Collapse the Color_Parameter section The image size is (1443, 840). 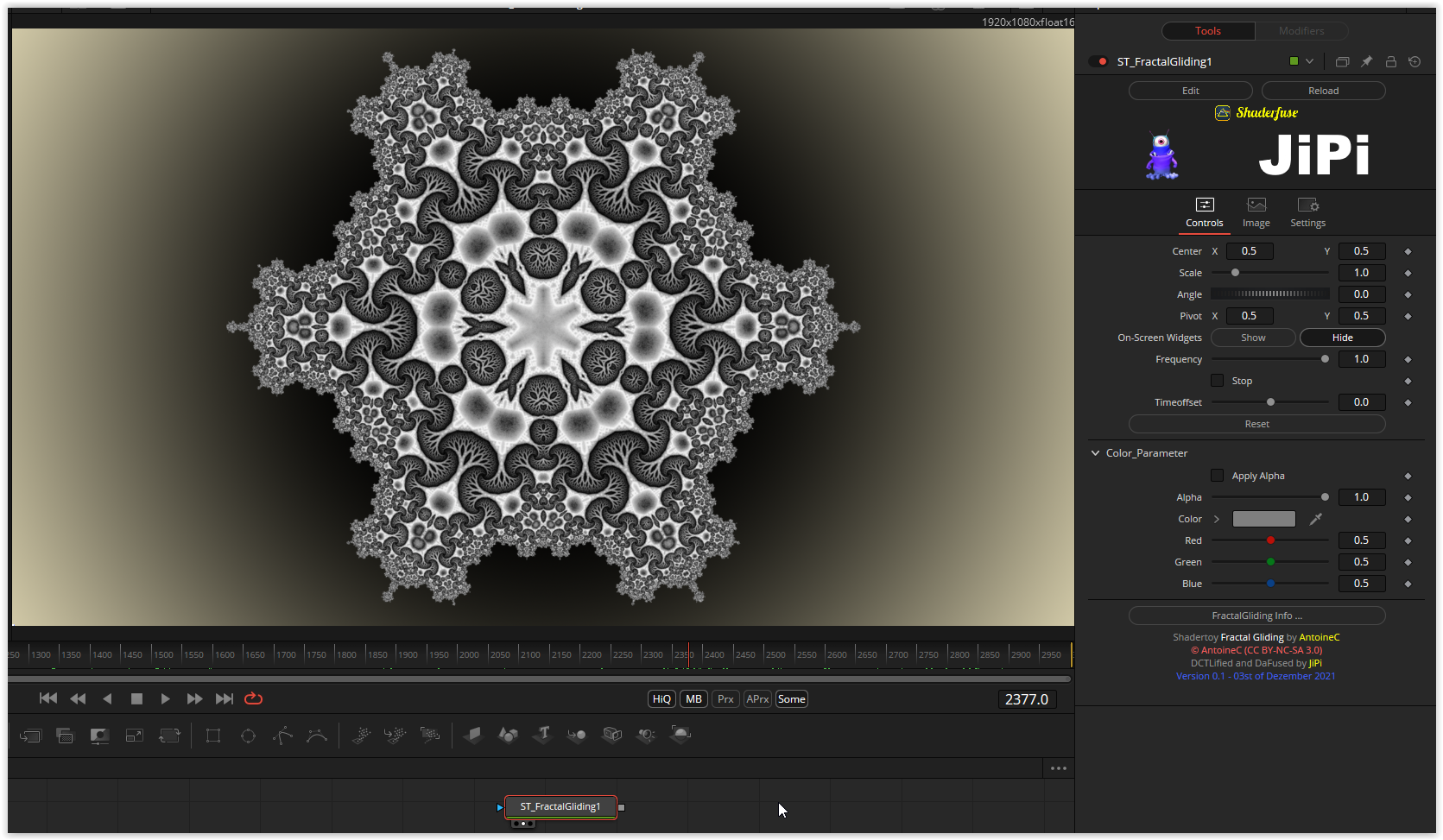point(1095,453)
